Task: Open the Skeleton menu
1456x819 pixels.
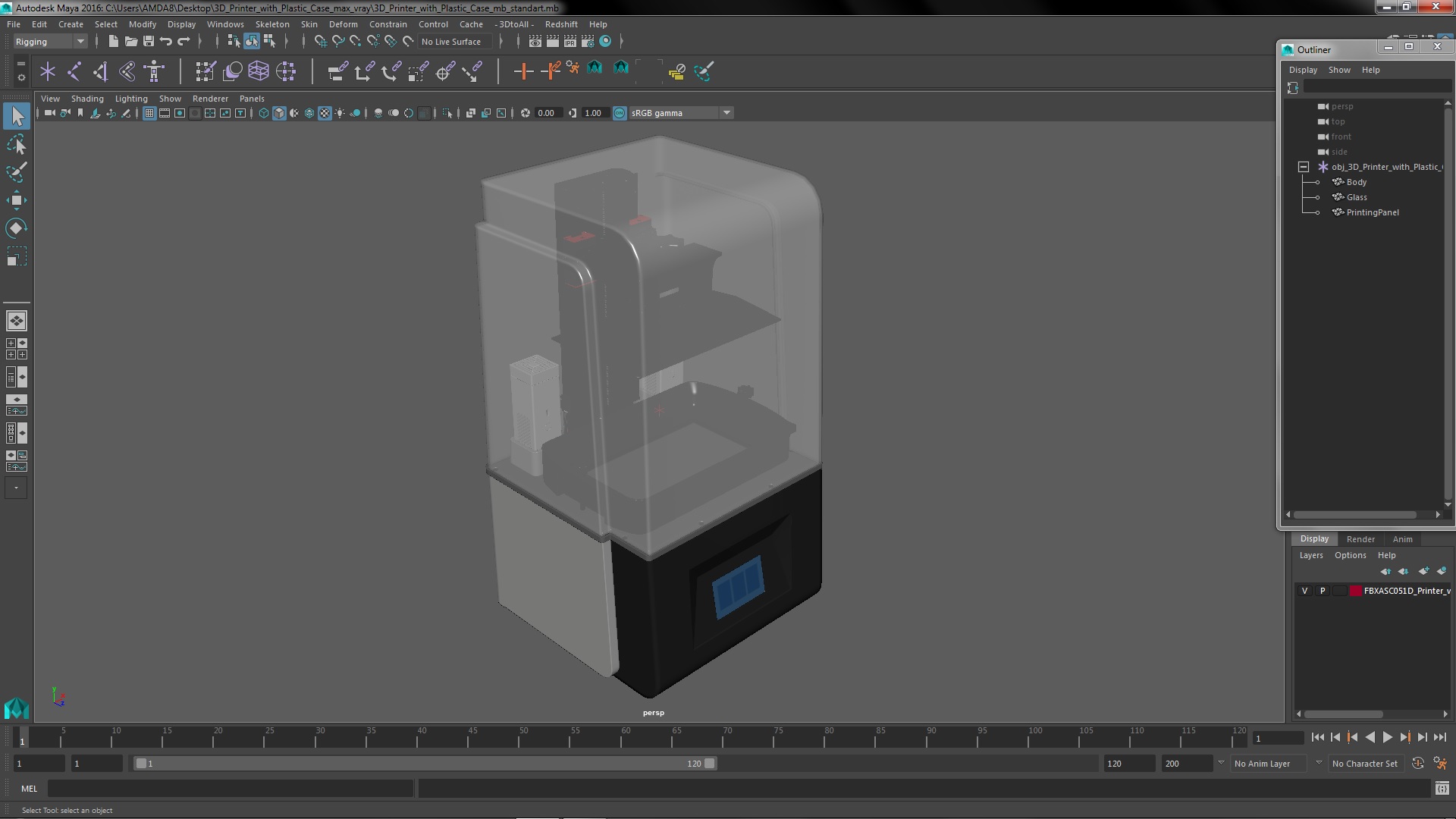Action: (272, 24)
